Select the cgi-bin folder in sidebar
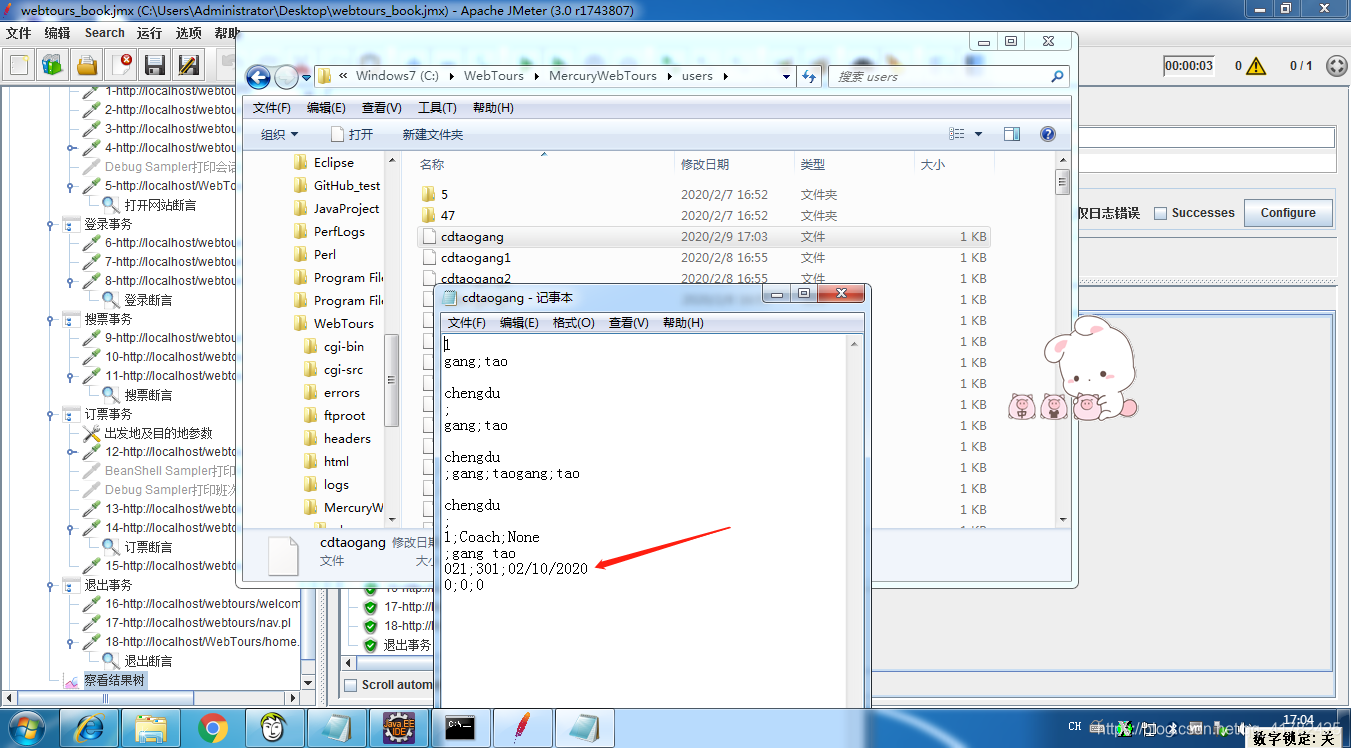Screen dimensions: 1351x748 tap(344, 347)
